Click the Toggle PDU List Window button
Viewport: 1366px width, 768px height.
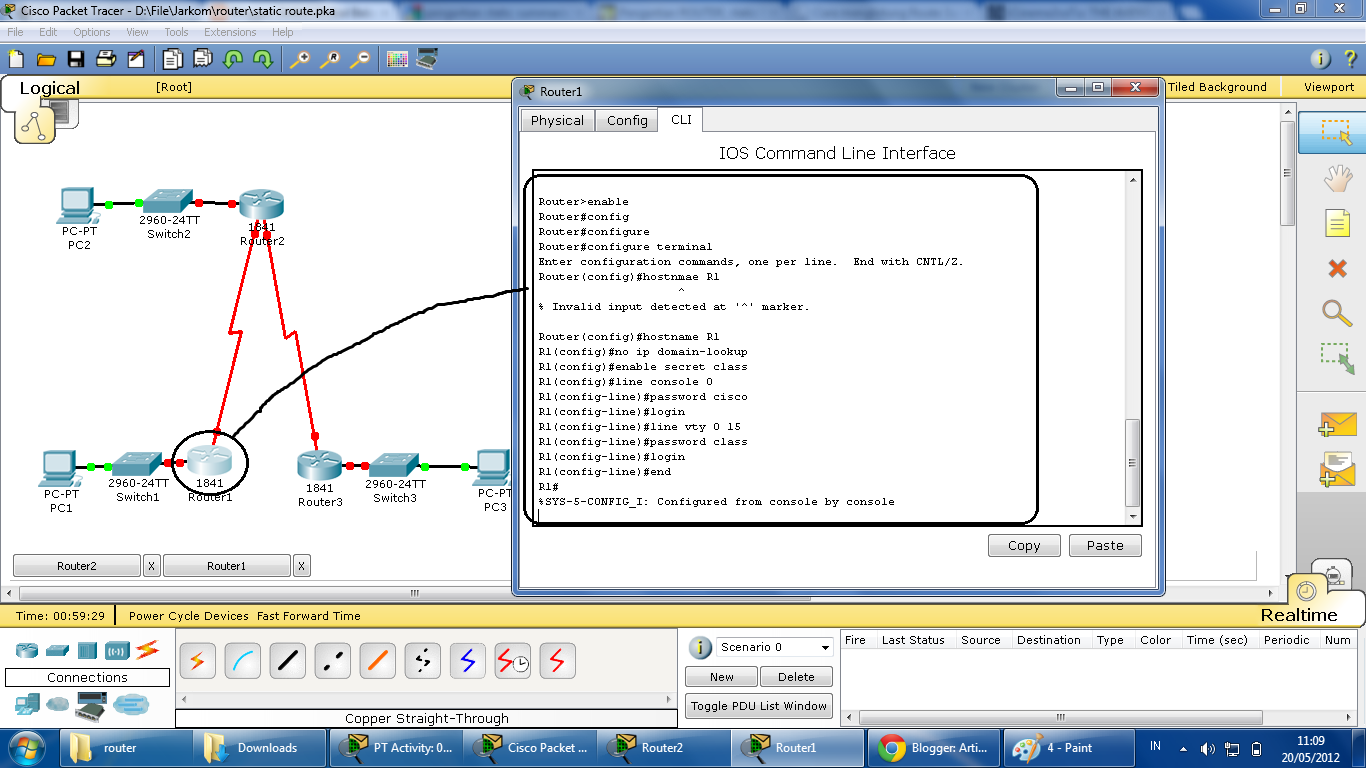759,706
